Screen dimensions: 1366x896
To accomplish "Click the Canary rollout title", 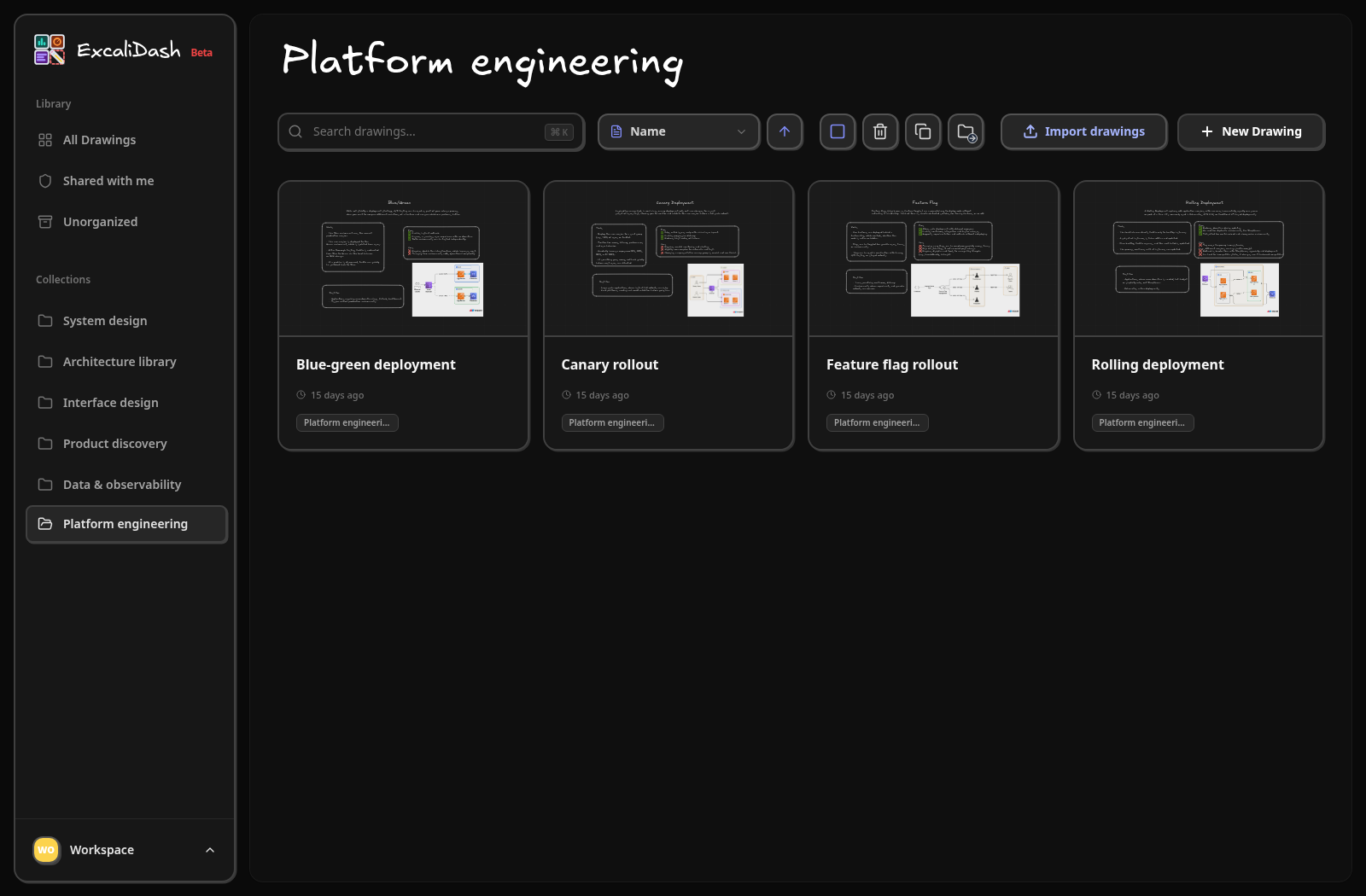I will pyautogui.click(x=610, y=364).
